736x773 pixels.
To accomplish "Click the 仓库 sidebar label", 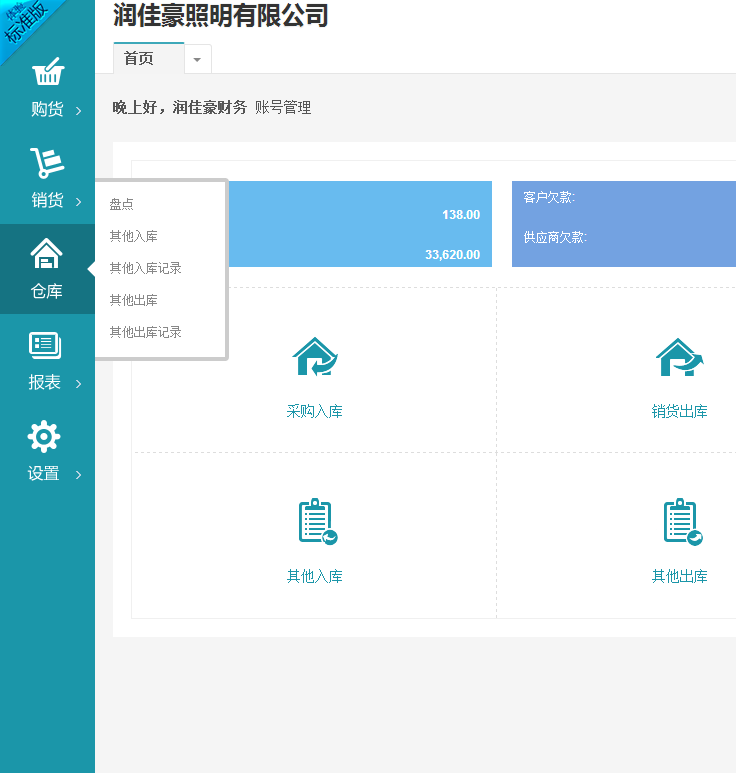I will coord(46,291).
